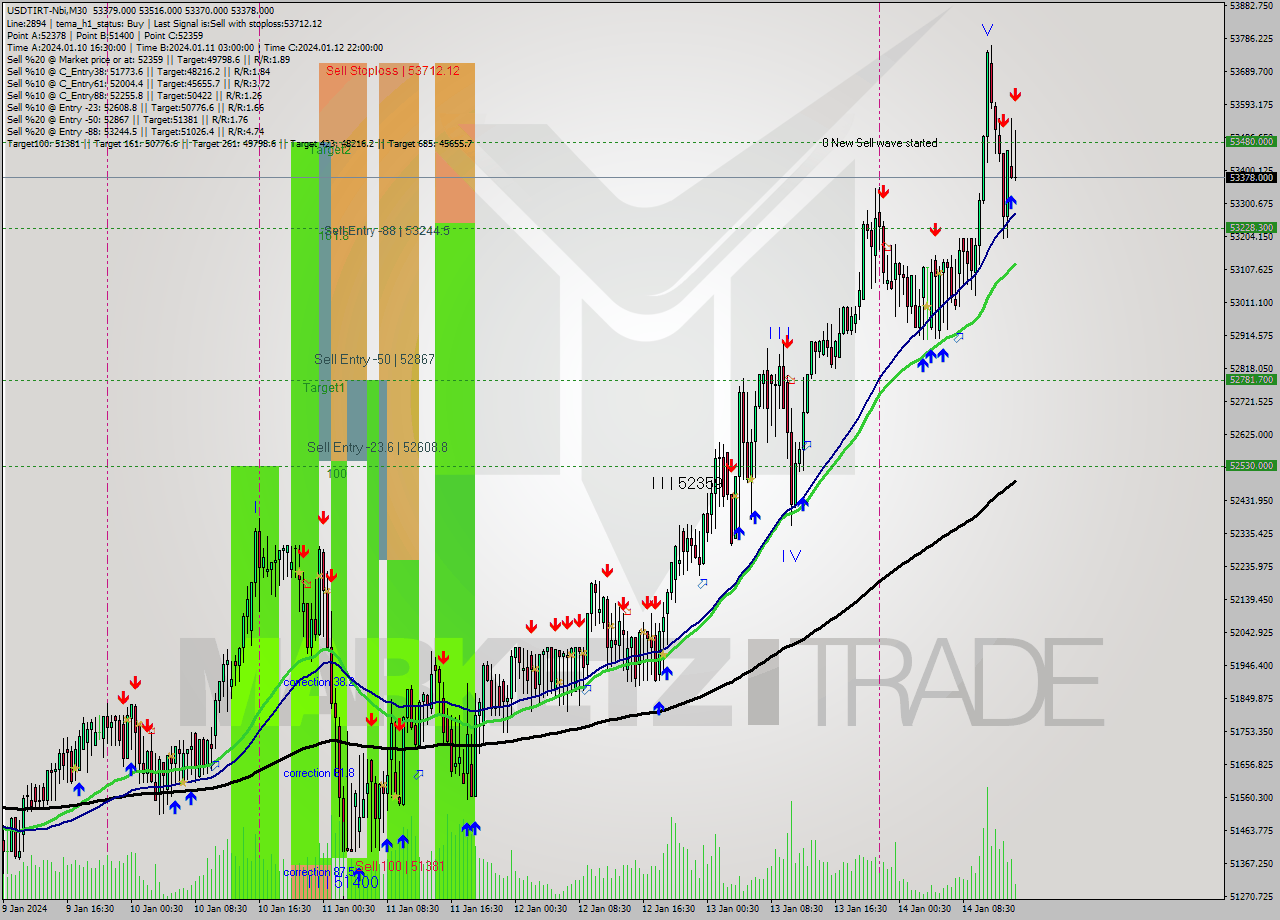Screen dimensions: 1280x920
Task: Click the 52431.950 price axis value
Action: tap(1252, 500)
